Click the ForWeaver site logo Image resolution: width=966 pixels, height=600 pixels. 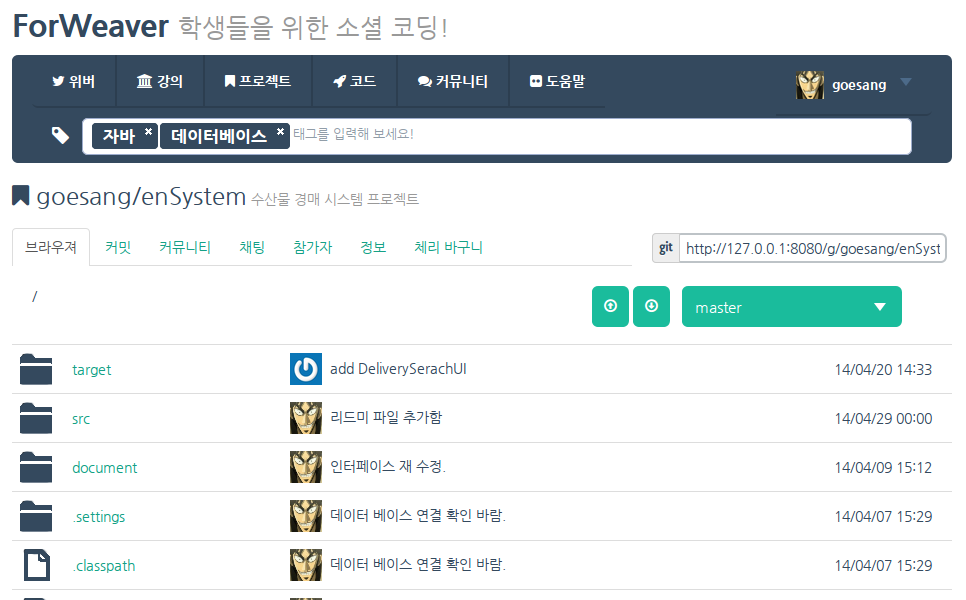(x=91, y=26)
